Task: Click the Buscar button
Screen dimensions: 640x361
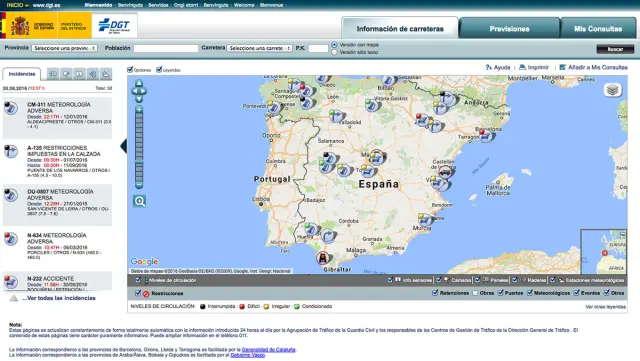Action: (x=615, y=49)
